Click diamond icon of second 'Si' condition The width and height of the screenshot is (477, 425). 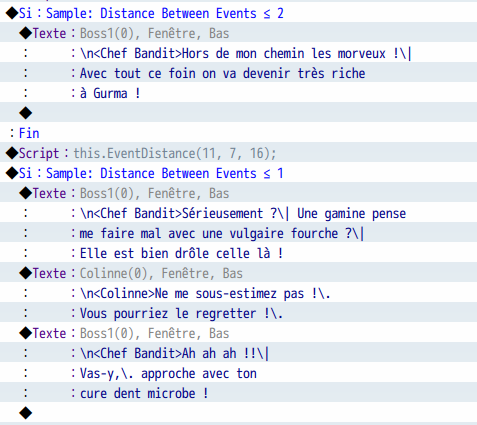[x=12, y=173]
